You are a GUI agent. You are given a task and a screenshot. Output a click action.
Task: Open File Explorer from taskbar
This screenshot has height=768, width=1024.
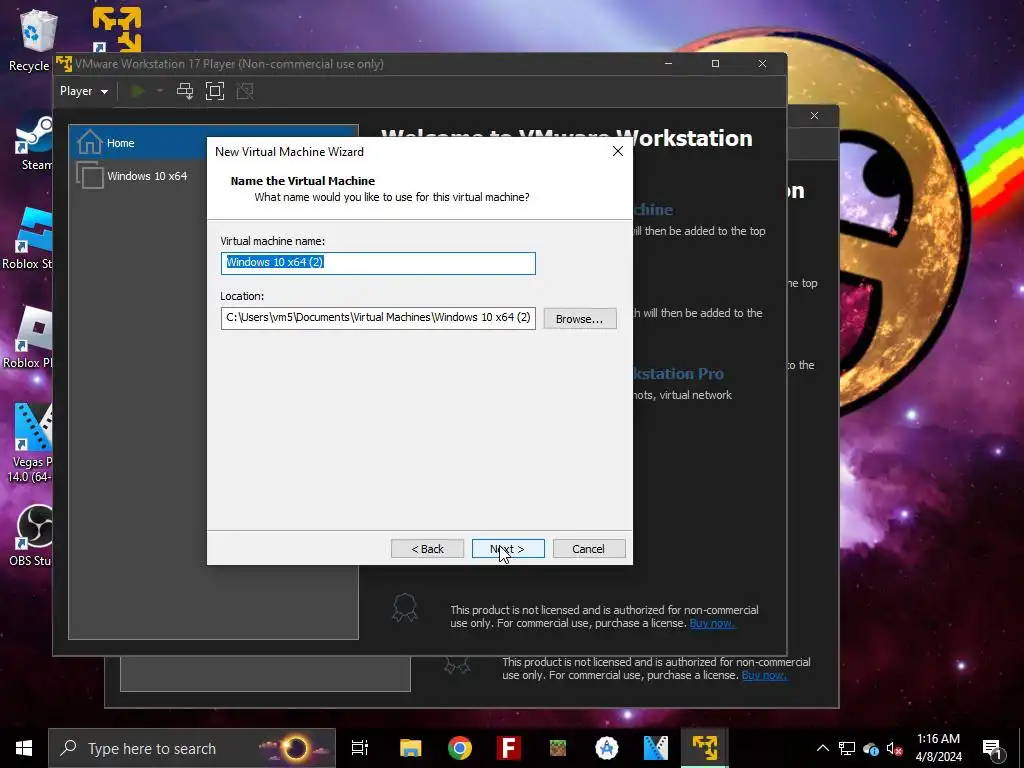click(x=410, y=748)
